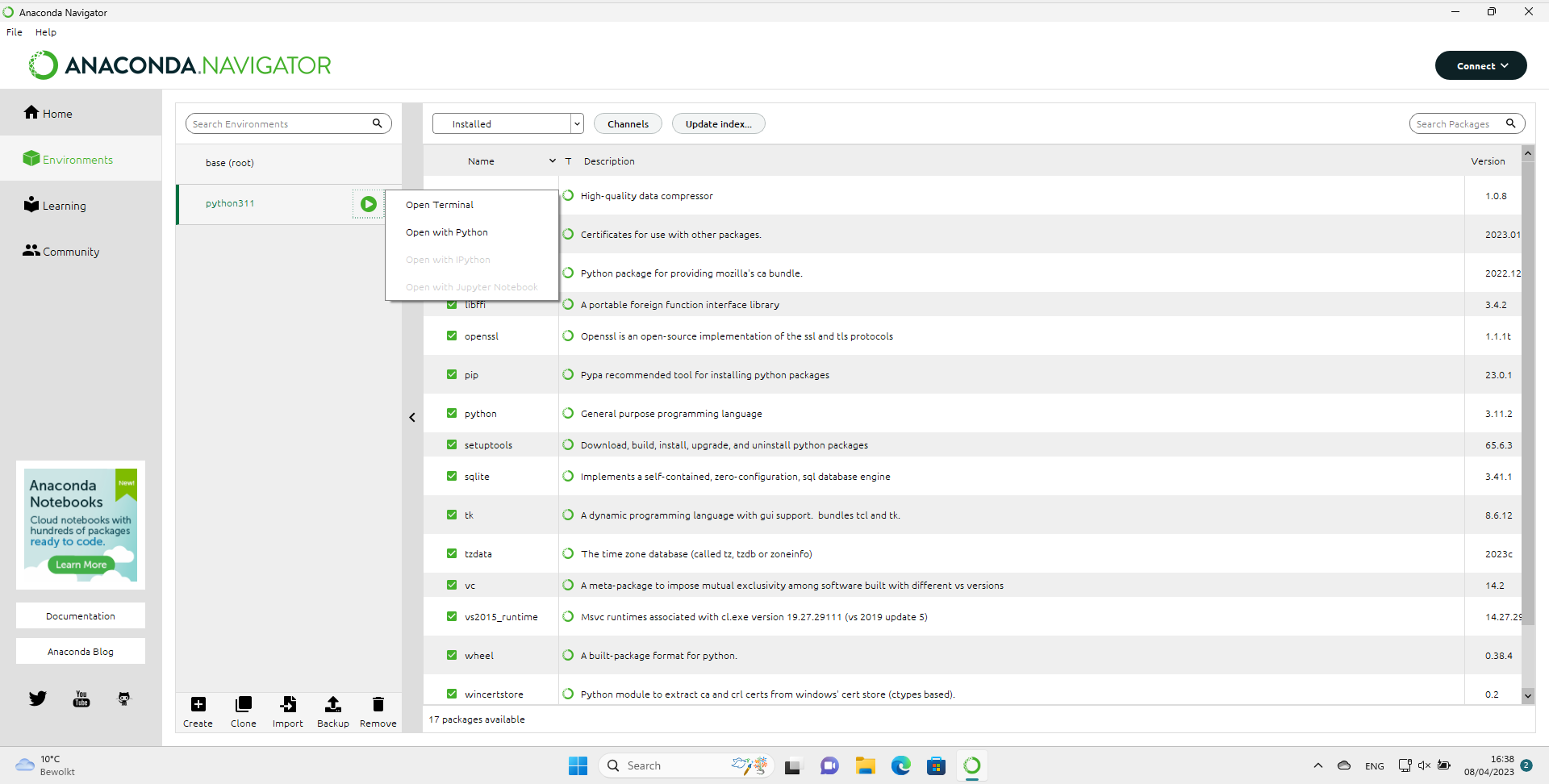Open the Installed package filter dropdown
The height and width of the screenshot is (784, 1549).
[507, 123]
